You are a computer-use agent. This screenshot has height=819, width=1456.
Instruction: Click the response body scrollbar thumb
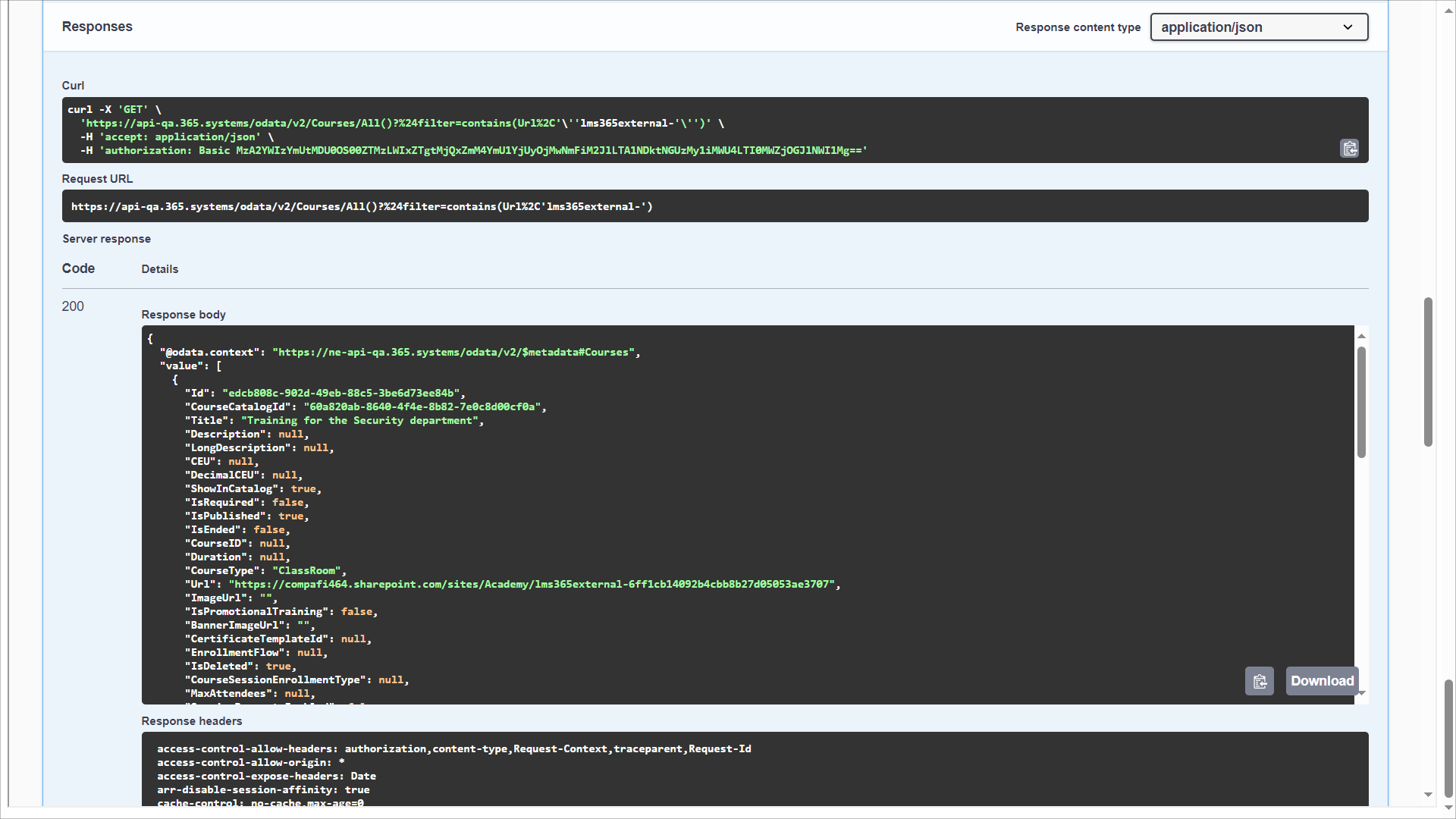1361,402
